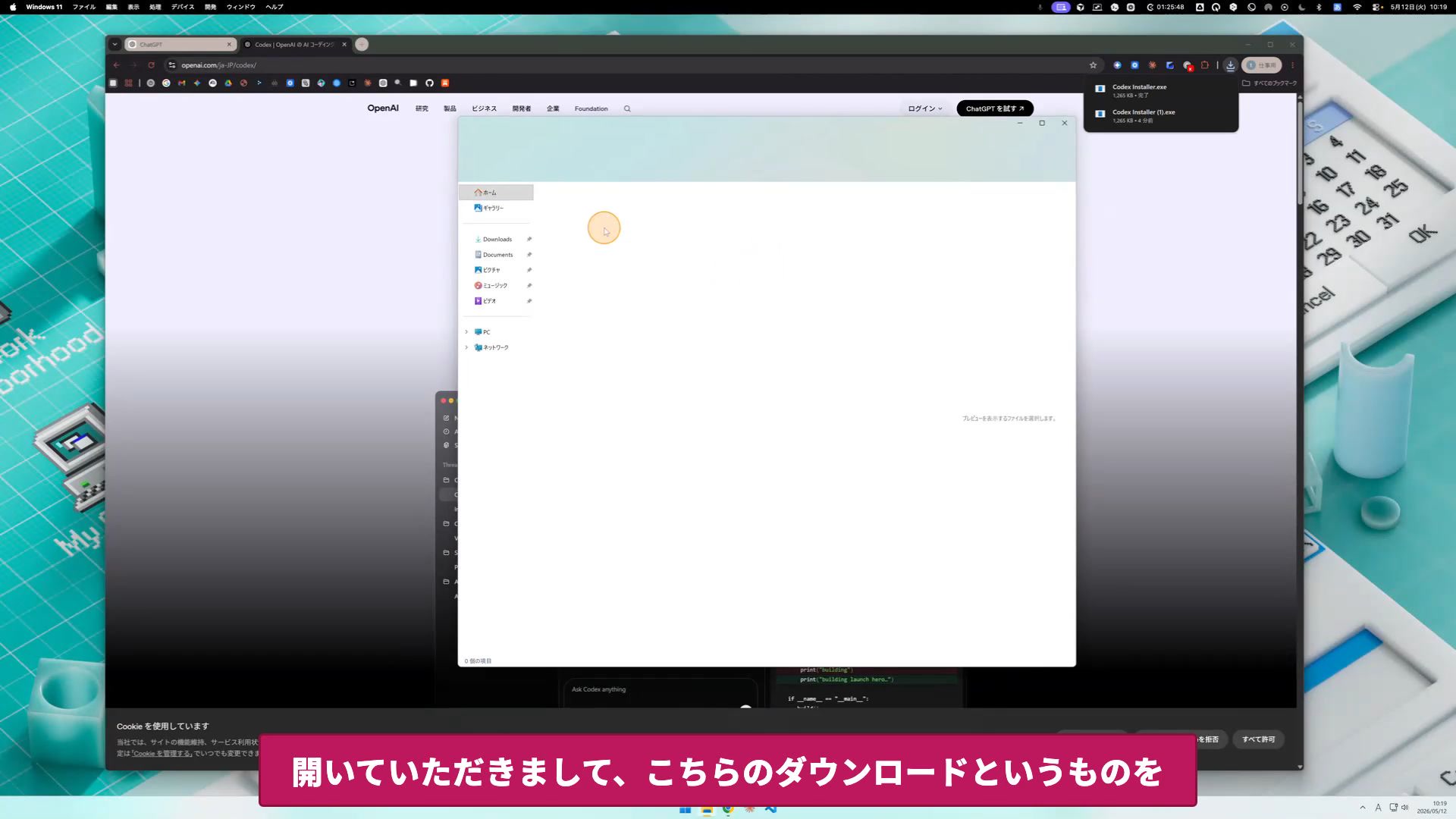Image resolution: width=1456 pixels, height=819 pixels.
Task: Click the search icon on OpenAI navigation
Action: pos(627,108)
